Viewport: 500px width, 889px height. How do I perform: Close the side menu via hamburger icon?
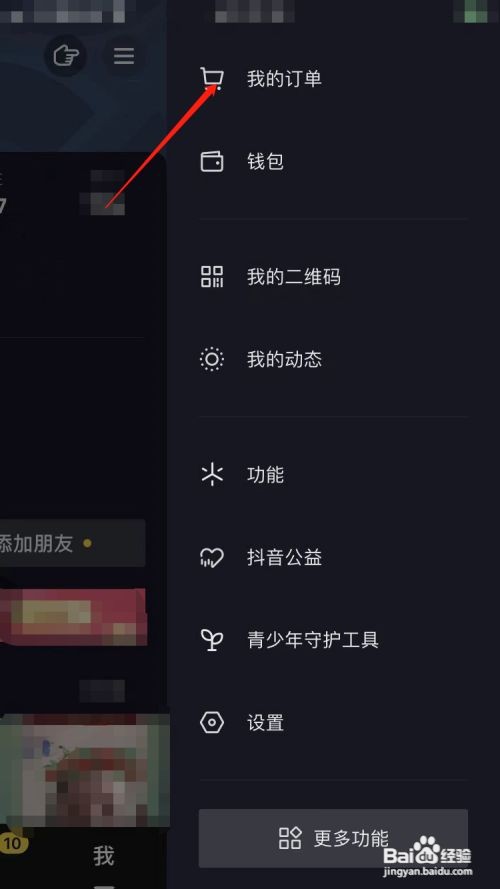(x=124, y=56)
